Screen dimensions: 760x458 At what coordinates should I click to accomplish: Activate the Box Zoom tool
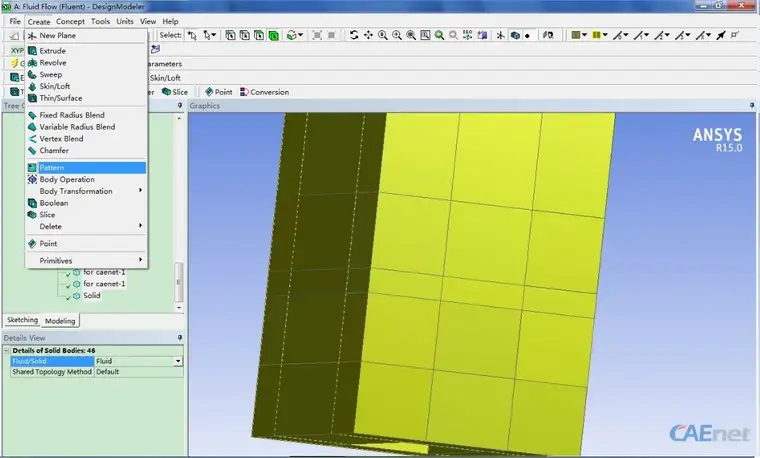[x=396, y=35]
